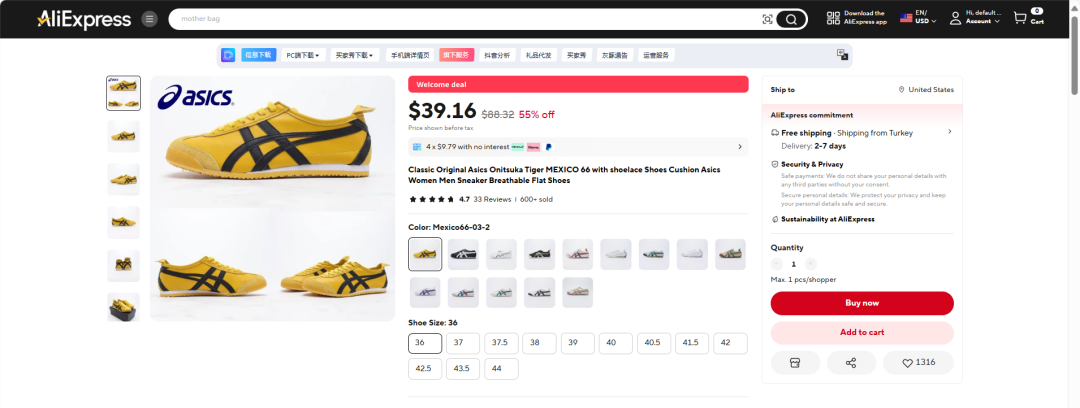This screenshot has width=1080, height=408.
Task: Click the shopping cart icon
Action: [1020, 18]
